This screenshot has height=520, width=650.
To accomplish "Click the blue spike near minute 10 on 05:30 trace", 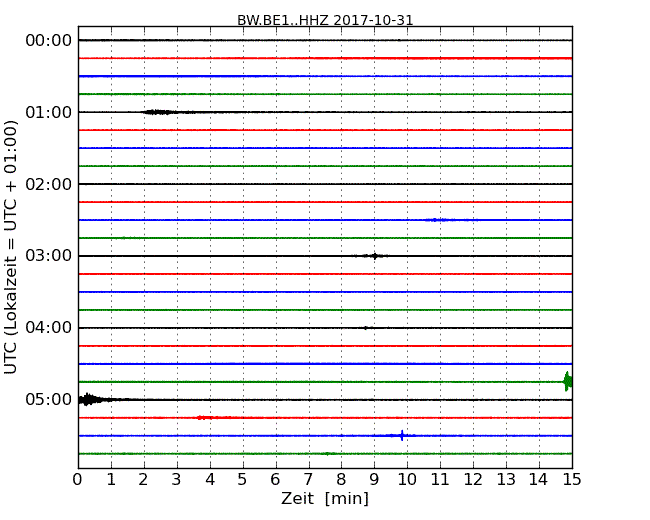I will (x=402, y=435).
